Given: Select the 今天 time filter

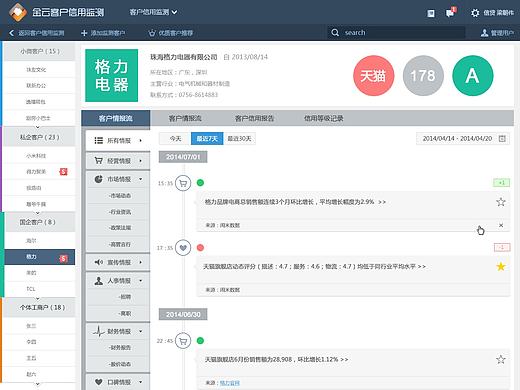Looking at the screenshot, I should 175,139.
